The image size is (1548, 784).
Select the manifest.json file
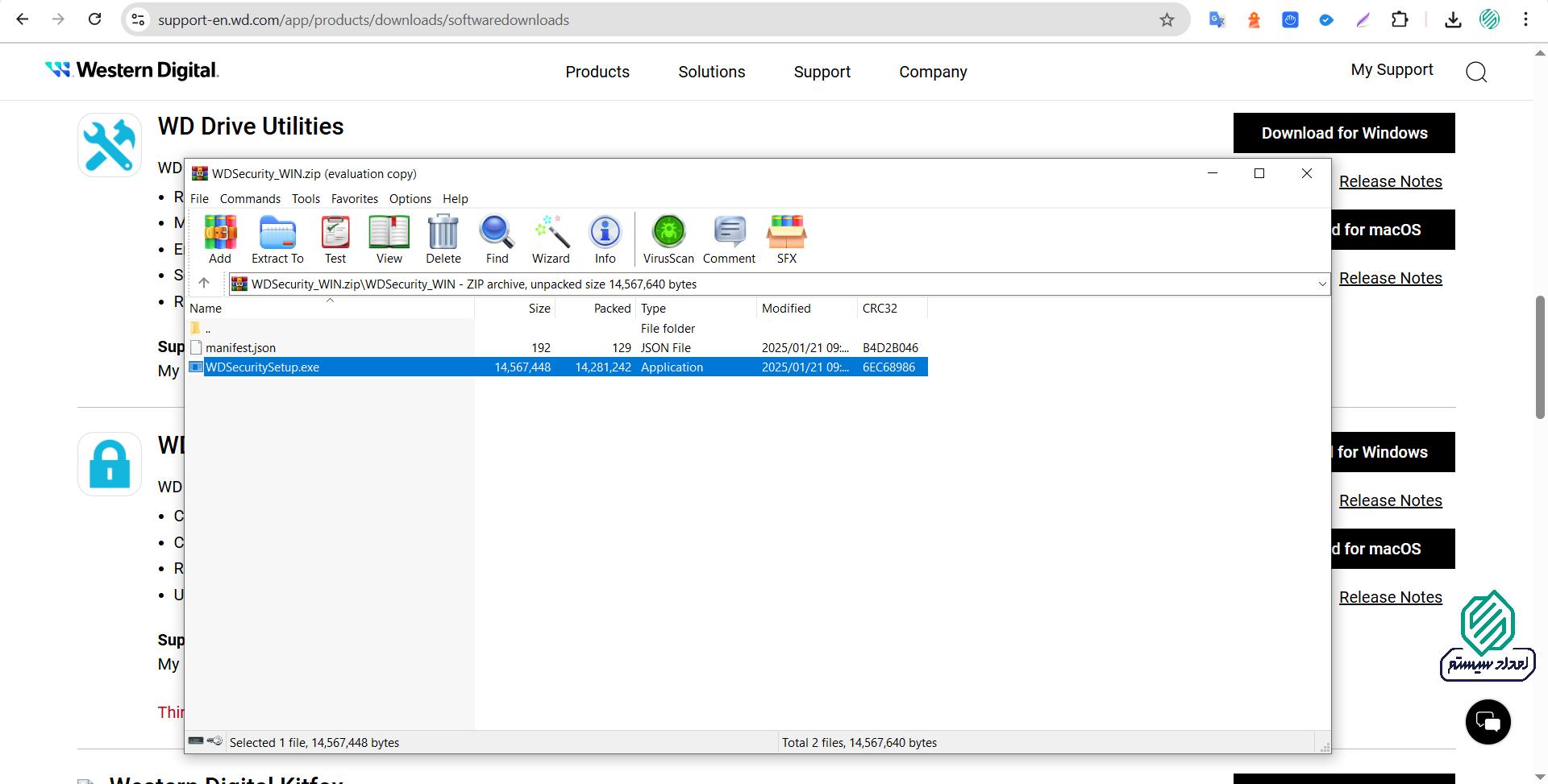click(558, 348)
